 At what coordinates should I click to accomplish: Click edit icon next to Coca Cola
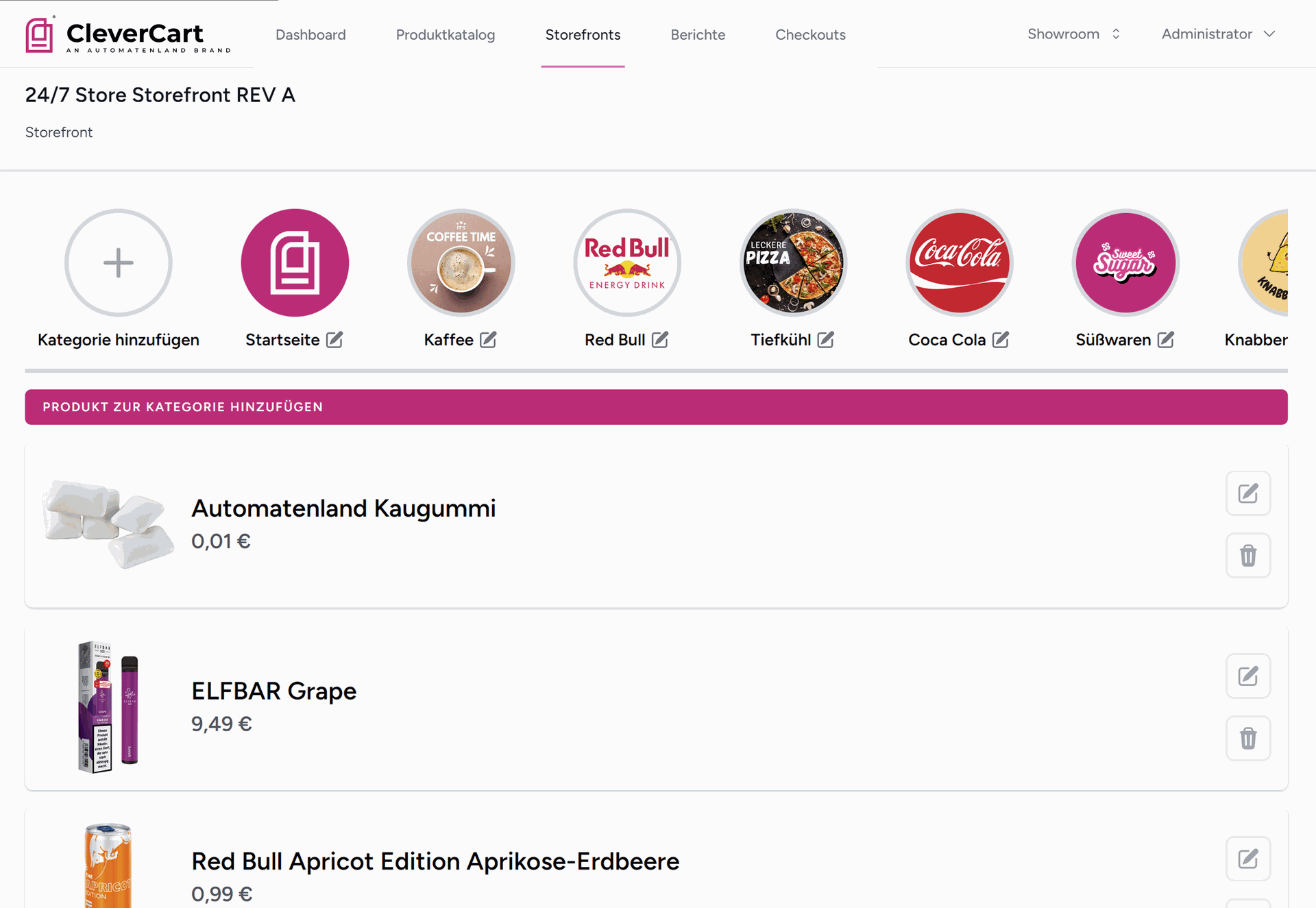(1001, 340)
